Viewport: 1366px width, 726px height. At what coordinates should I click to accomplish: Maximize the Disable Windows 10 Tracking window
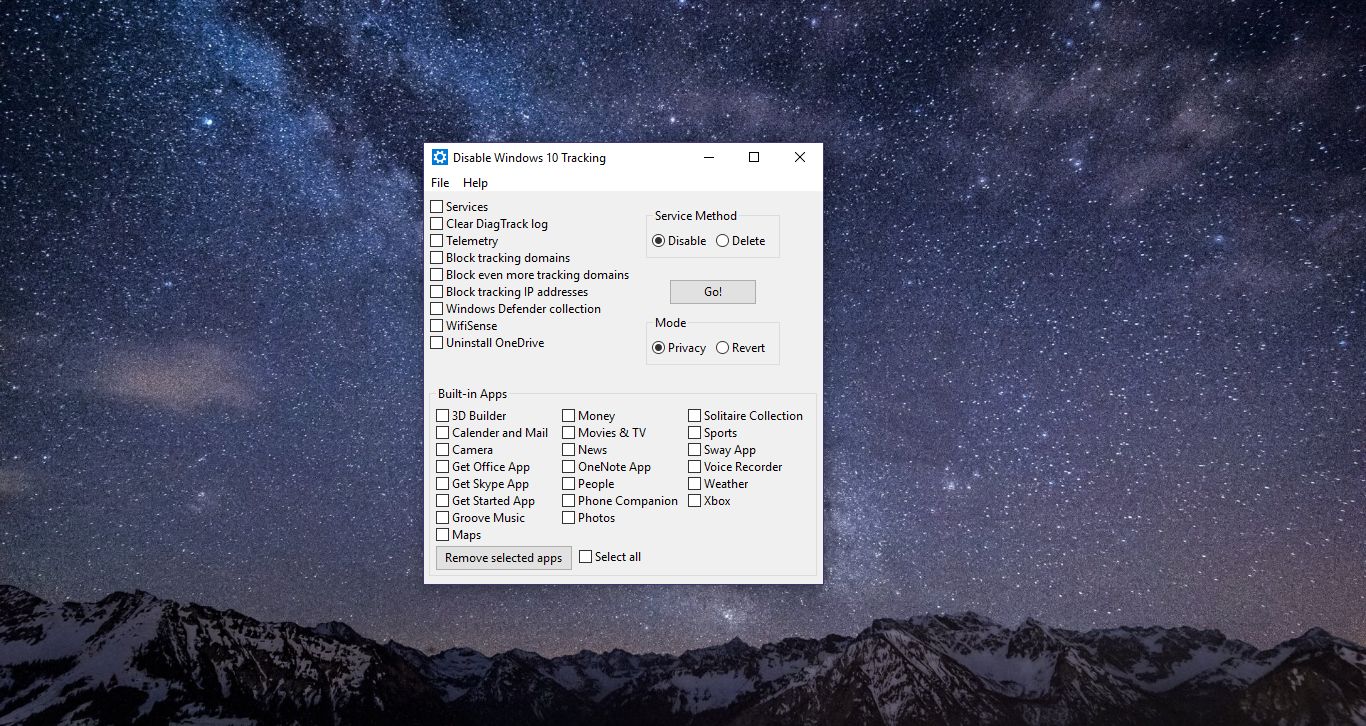(x=754, y=157)
